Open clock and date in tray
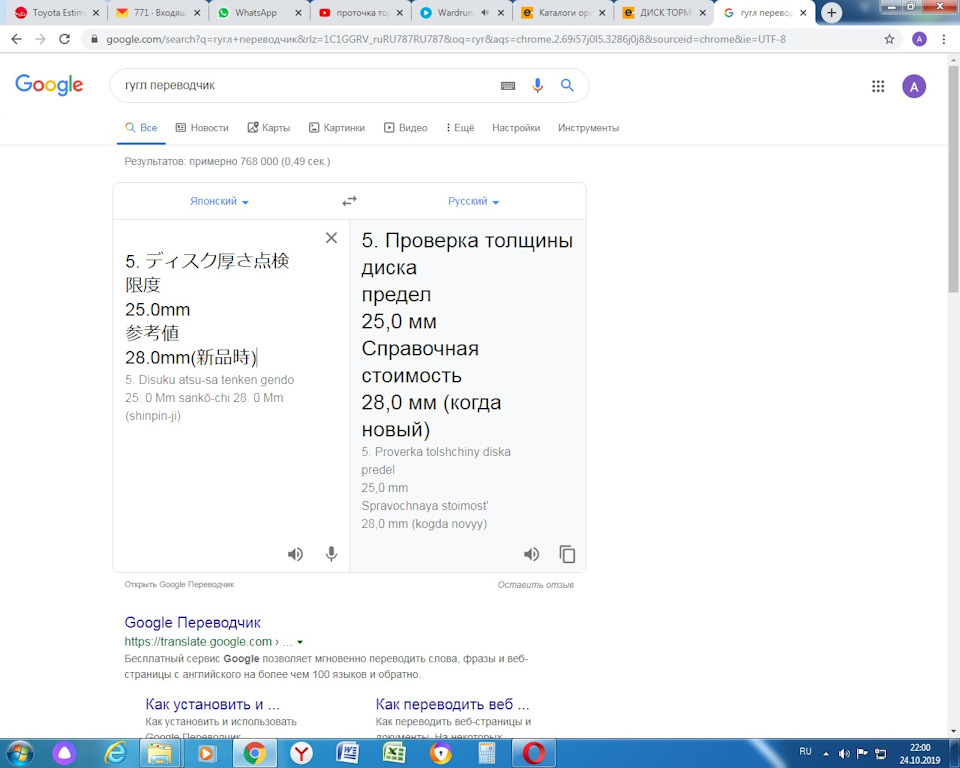The height and width of the screenshot is (768, 960). click(920, 753)
